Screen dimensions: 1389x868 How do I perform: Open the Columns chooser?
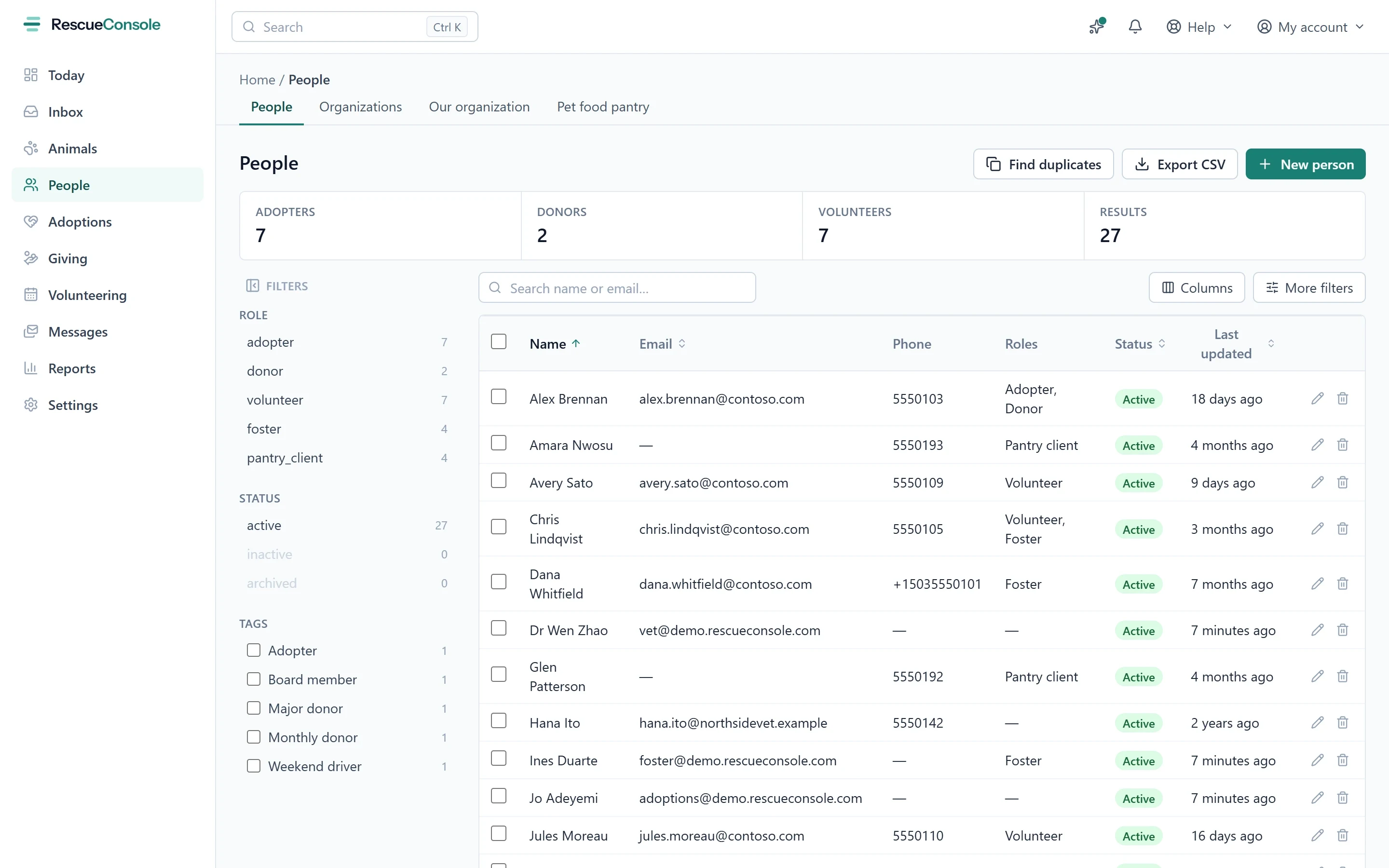point(1197,287)
